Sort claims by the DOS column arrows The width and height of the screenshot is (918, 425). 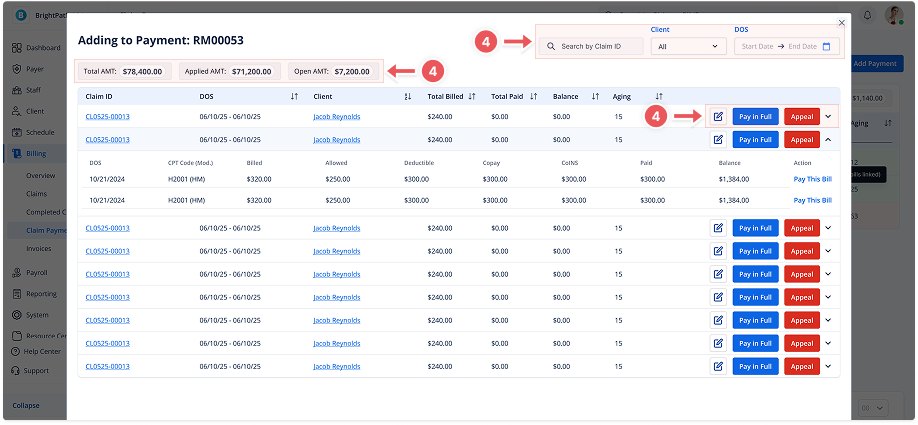(294, 96)
